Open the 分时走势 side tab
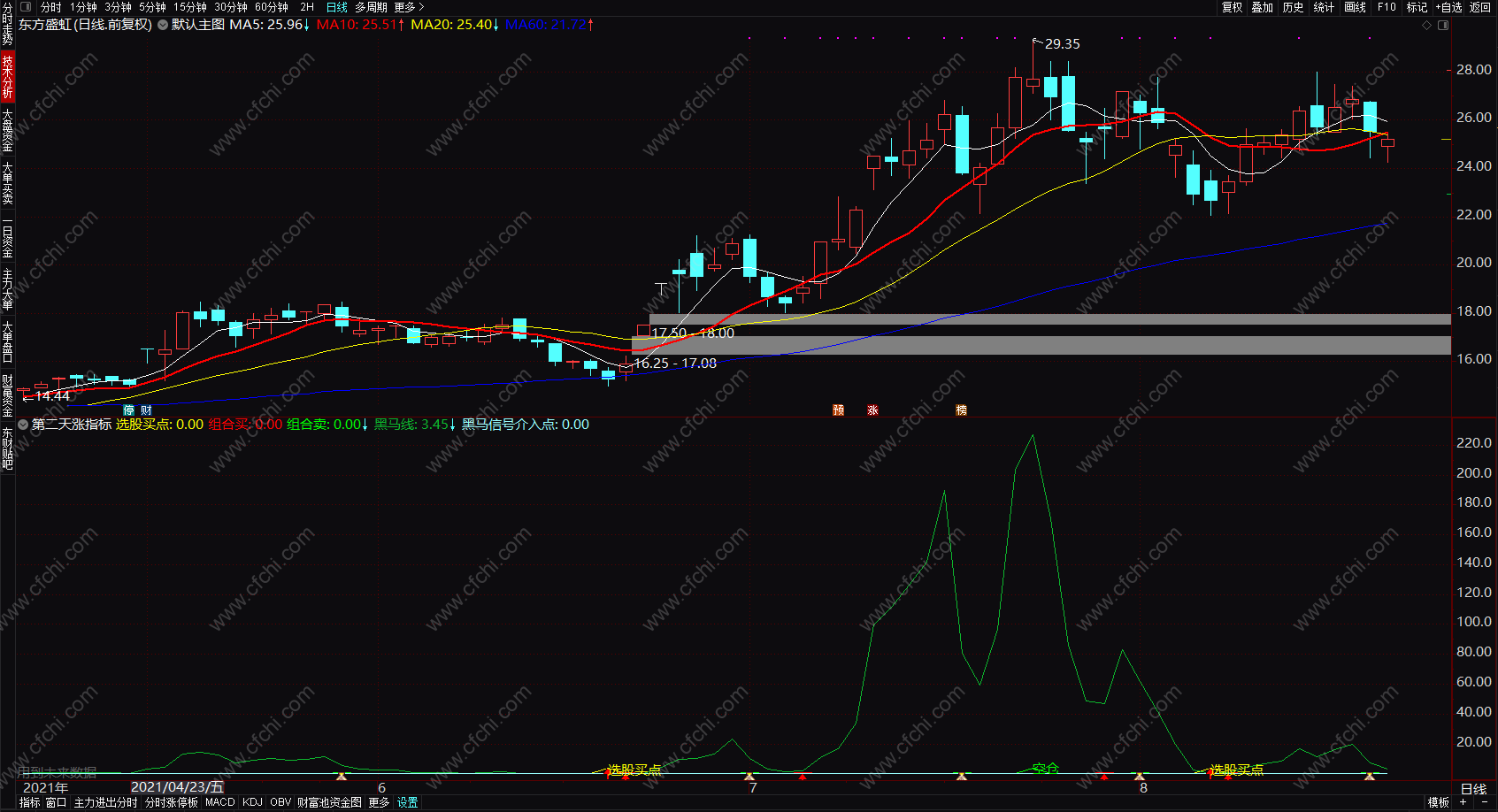The height and width of the screenshot is (812, 1498). click(x=7, y=25)
